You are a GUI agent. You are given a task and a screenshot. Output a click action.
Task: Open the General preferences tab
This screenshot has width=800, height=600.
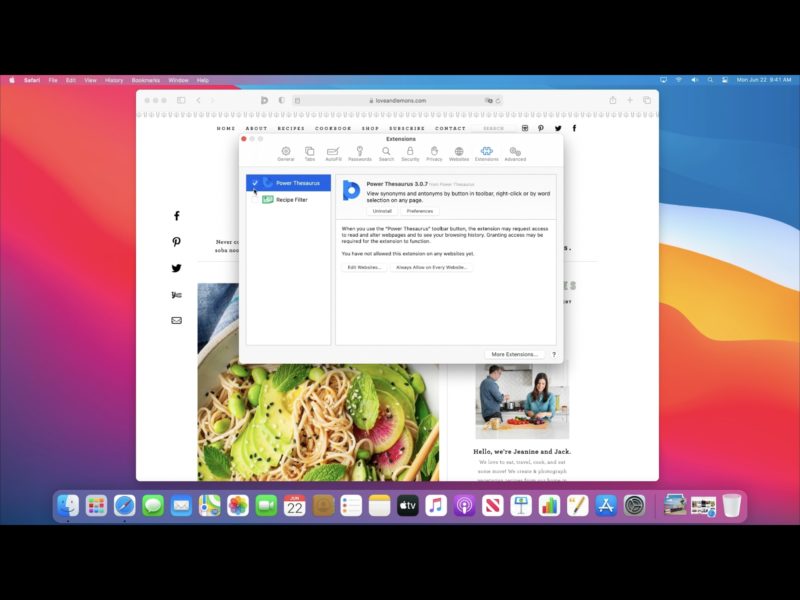point(286,154)
